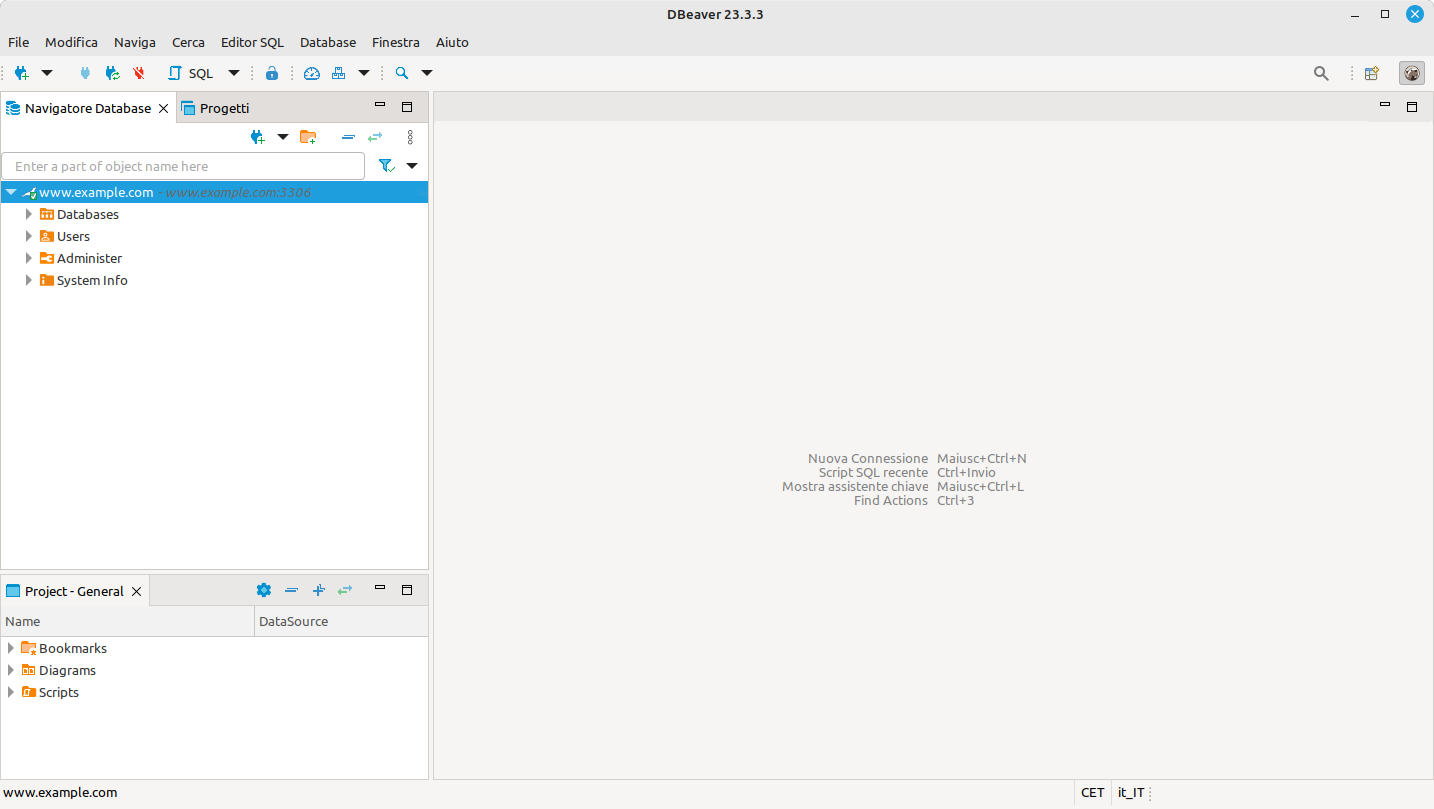Image resolution: width=1434 pixels, height=809 pixels.
Task: Open the Aiuto menu
Action: pyautogui.click(x=452, y=42)
